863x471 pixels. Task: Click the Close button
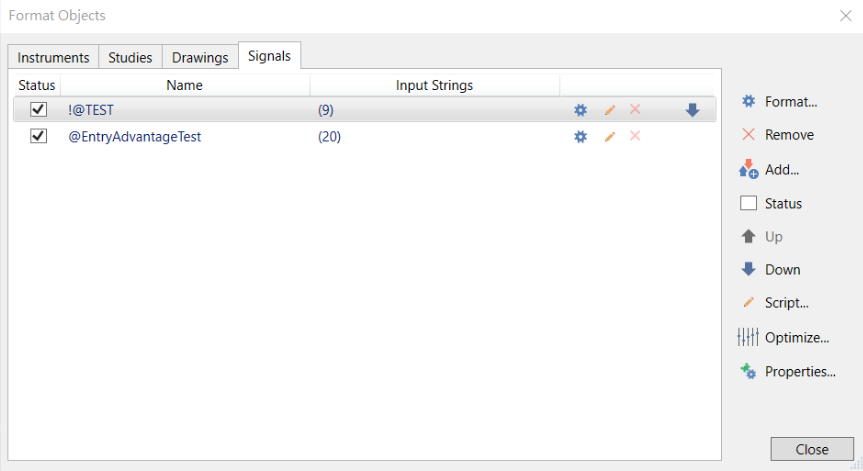[x=812, y=449]
